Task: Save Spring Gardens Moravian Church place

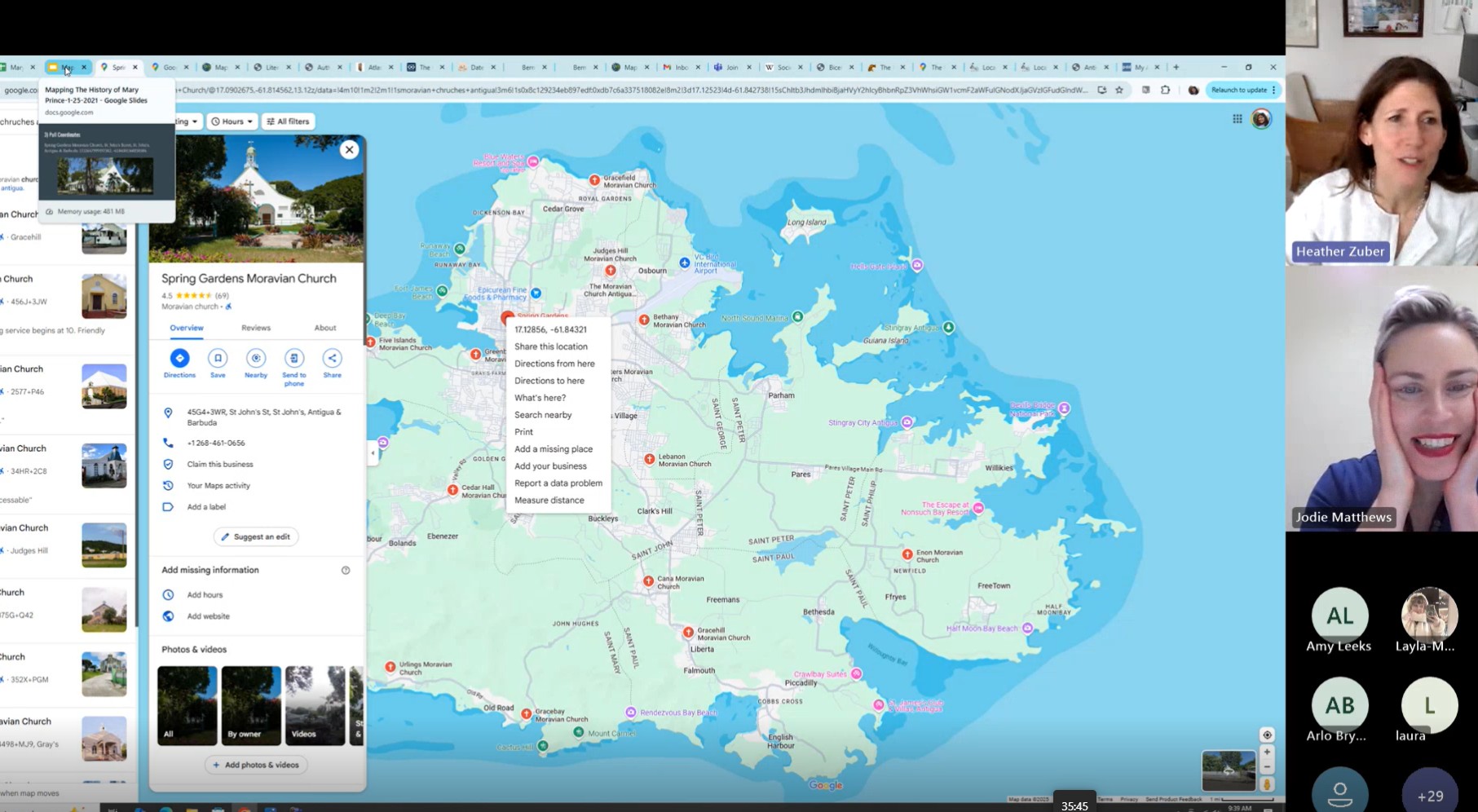Action: [218, 359]
